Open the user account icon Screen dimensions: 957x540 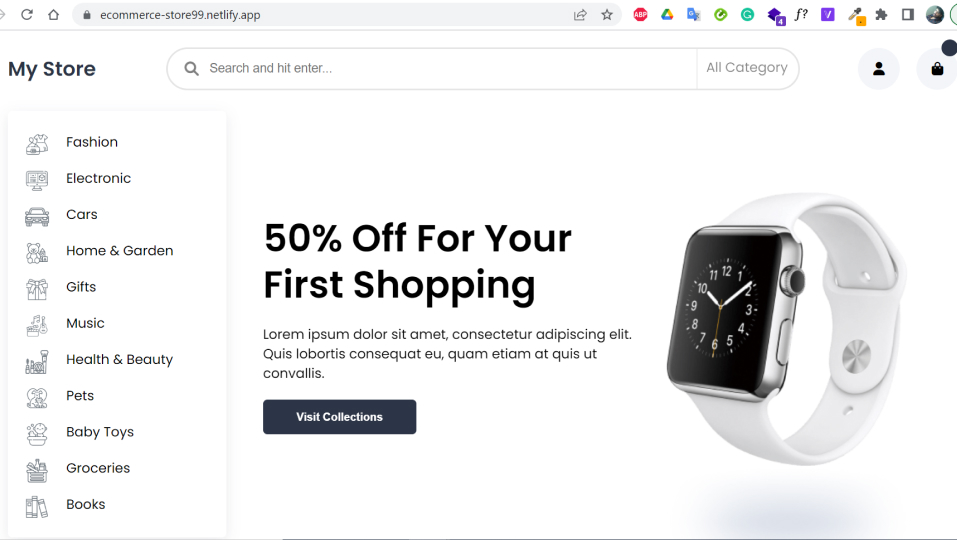[x=878, y=68]
